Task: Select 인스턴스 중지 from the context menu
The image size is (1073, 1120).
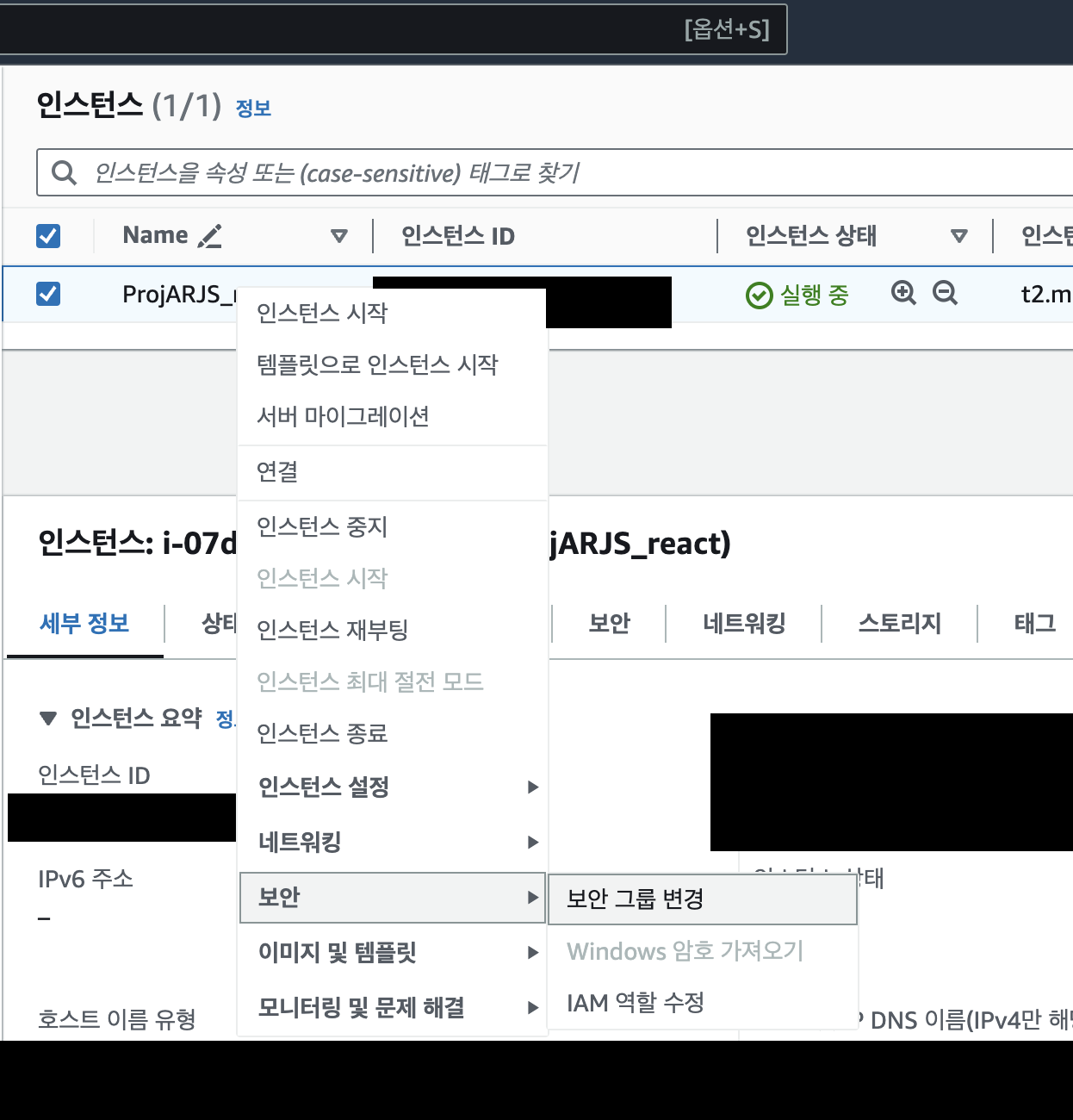Action: tap(321, 526)
